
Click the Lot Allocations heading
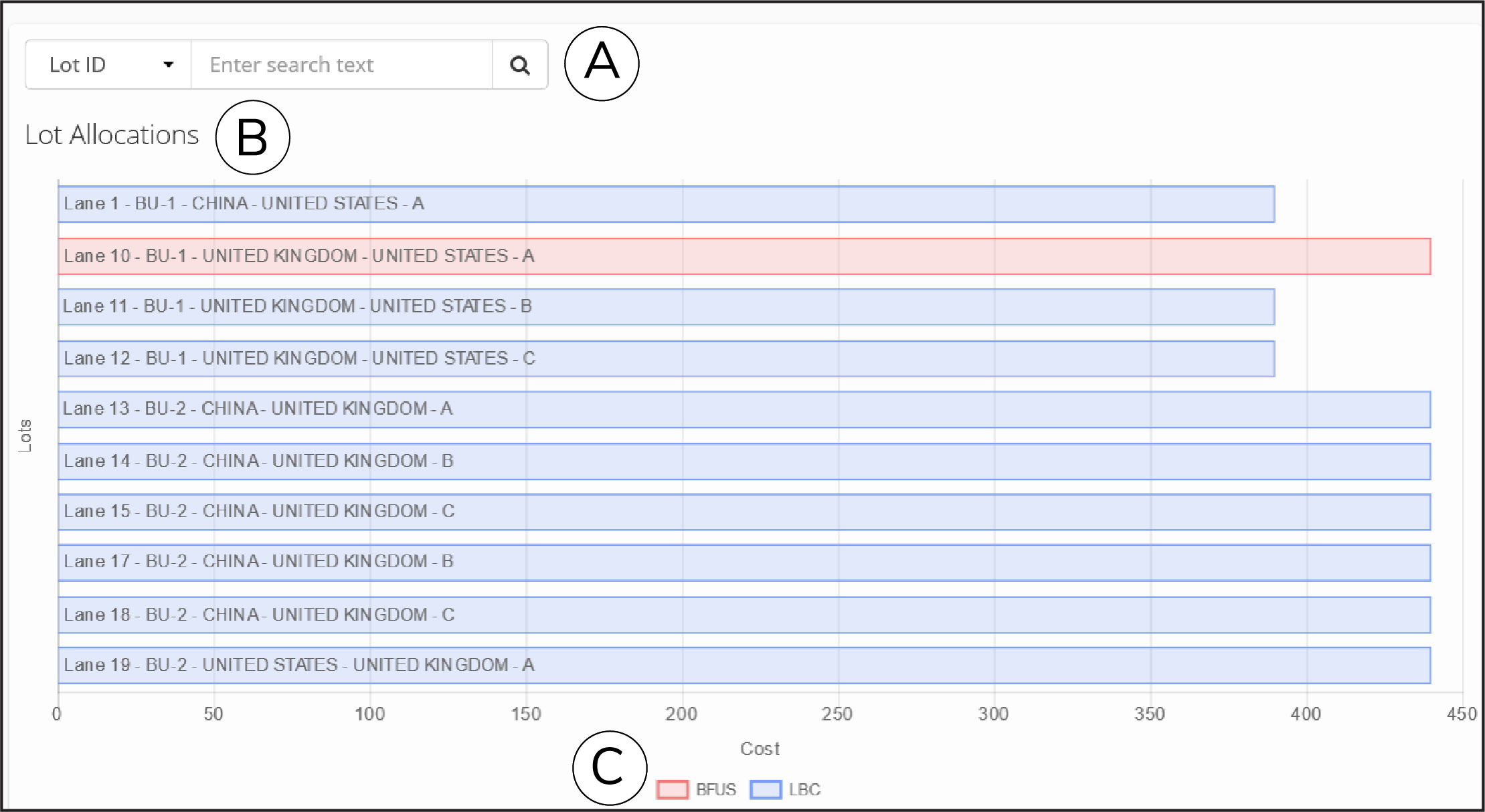point(112,135)
